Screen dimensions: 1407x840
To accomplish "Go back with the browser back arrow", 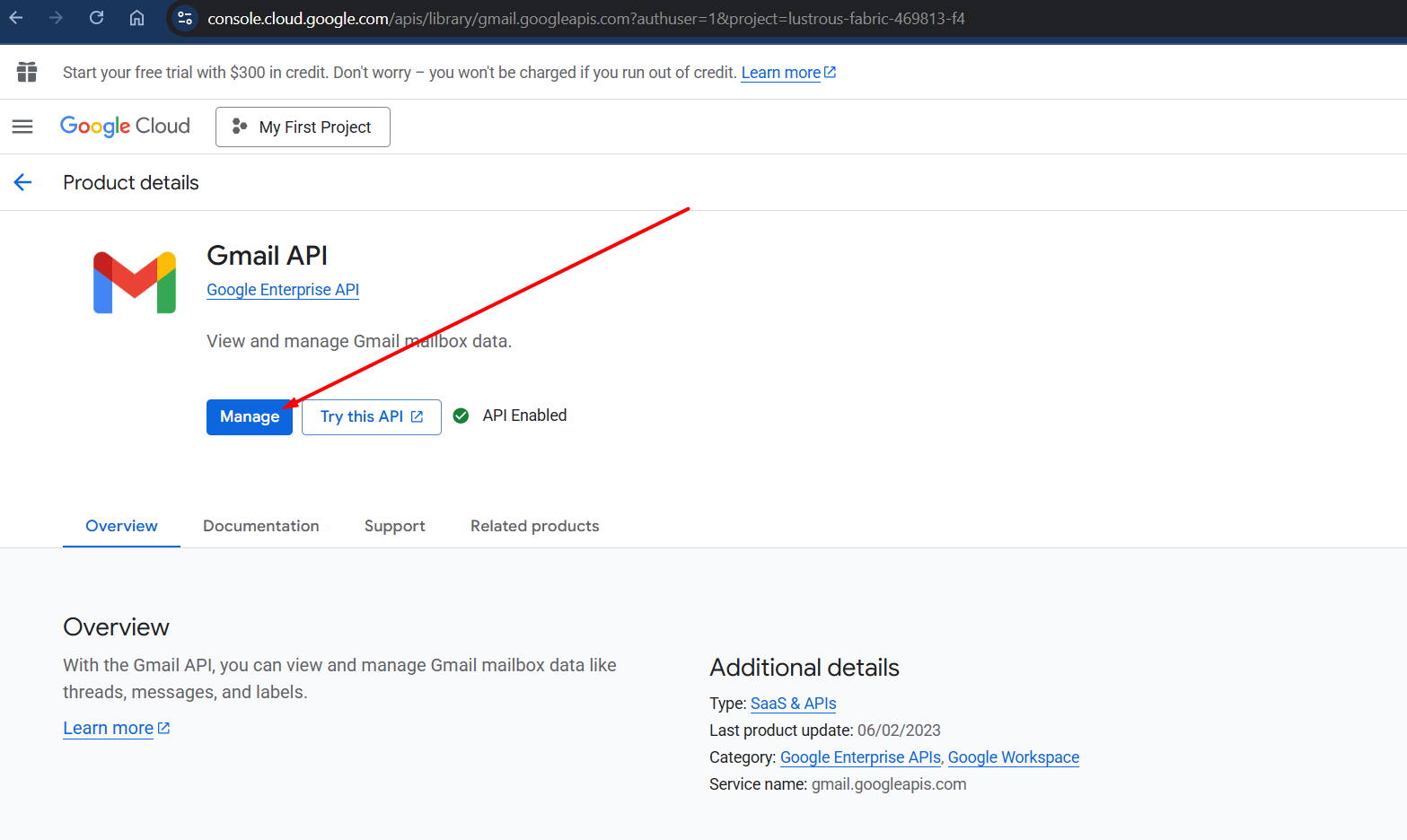I will click(16, 18).
